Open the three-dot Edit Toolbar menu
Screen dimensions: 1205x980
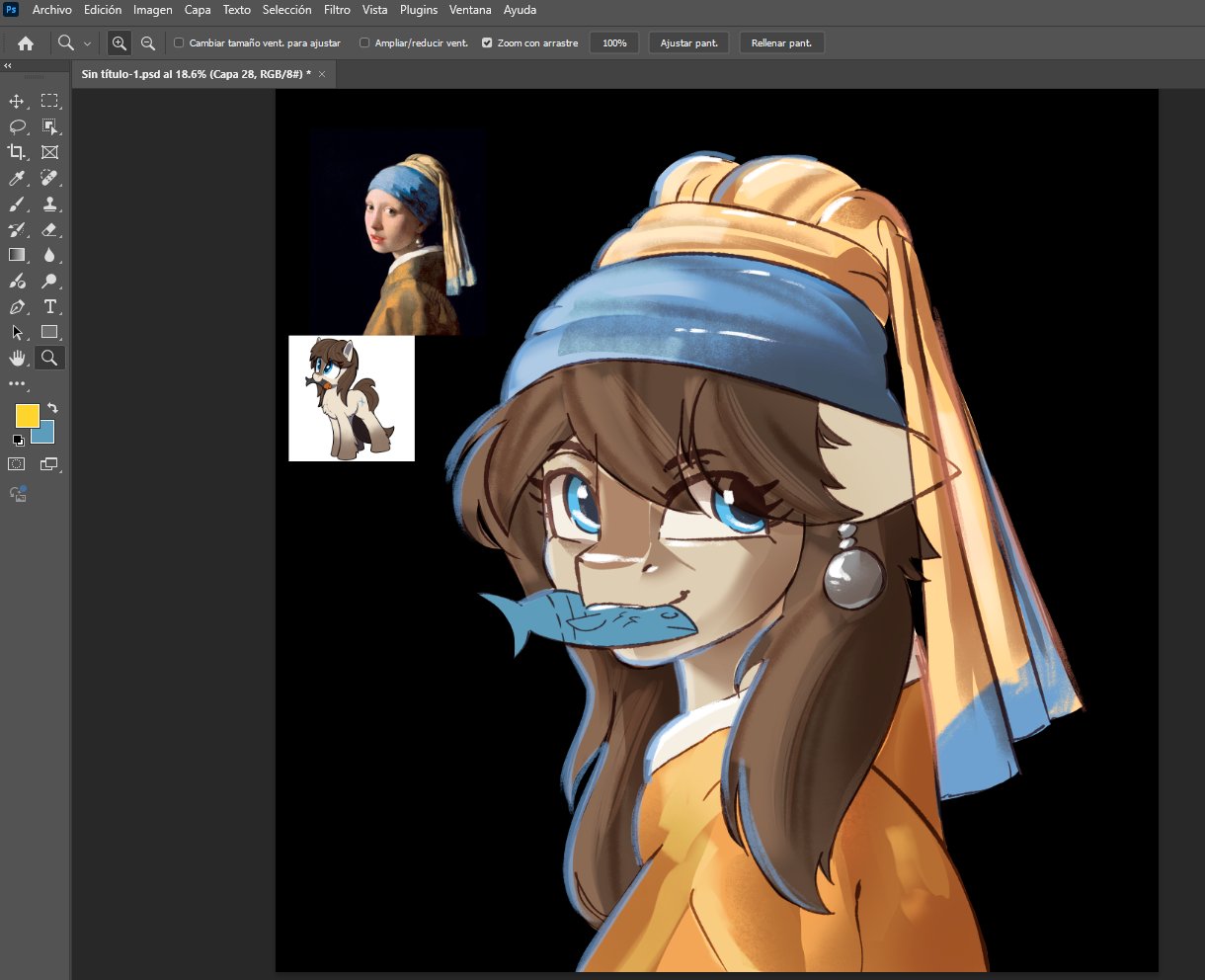pyautogui.click(x=17, y=383)
